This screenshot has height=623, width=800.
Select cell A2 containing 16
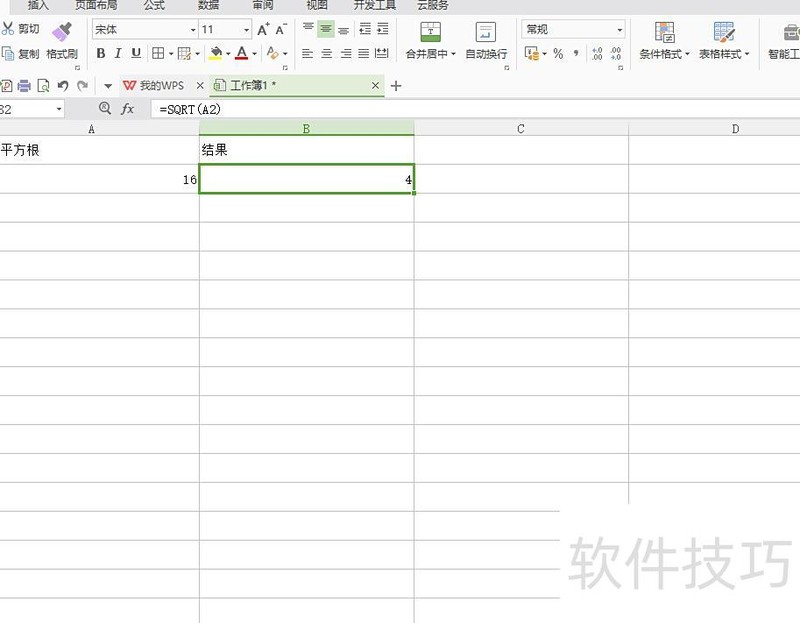100,179
